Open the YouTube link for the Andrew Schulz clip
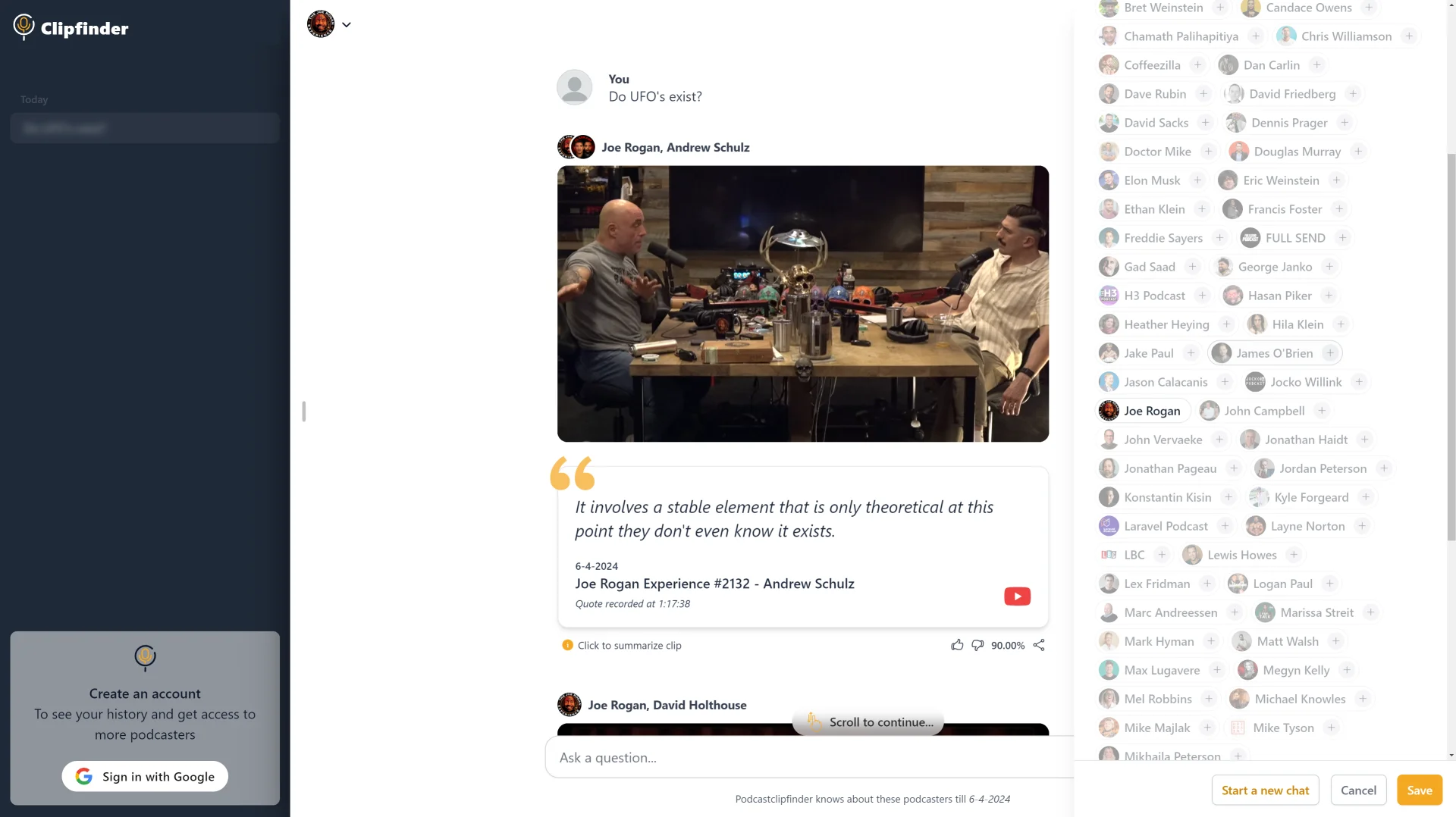The width and height of the screenshot is (1456, 817). (x=1017, y=596)
